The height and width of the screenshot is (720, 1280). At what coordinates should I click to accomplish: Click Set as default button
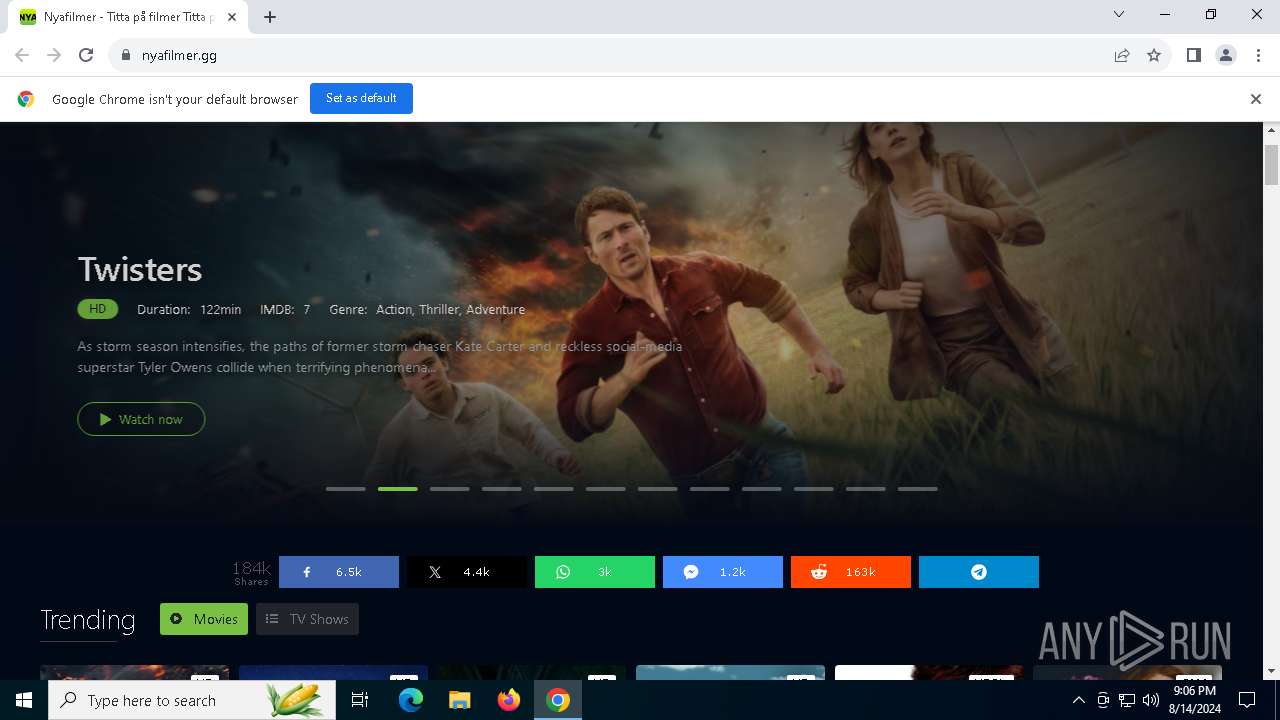point(361,98)
